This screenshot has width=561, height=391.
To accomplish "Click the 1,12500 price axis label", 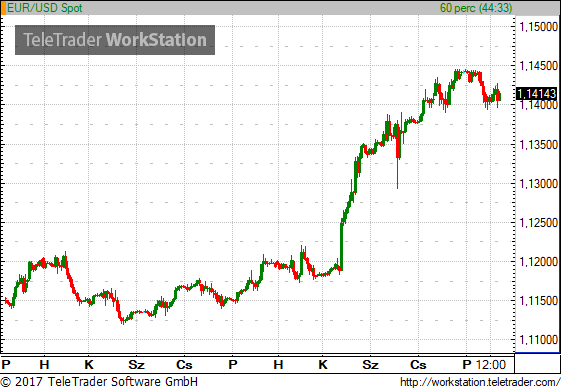I will [x=538, y=223].
